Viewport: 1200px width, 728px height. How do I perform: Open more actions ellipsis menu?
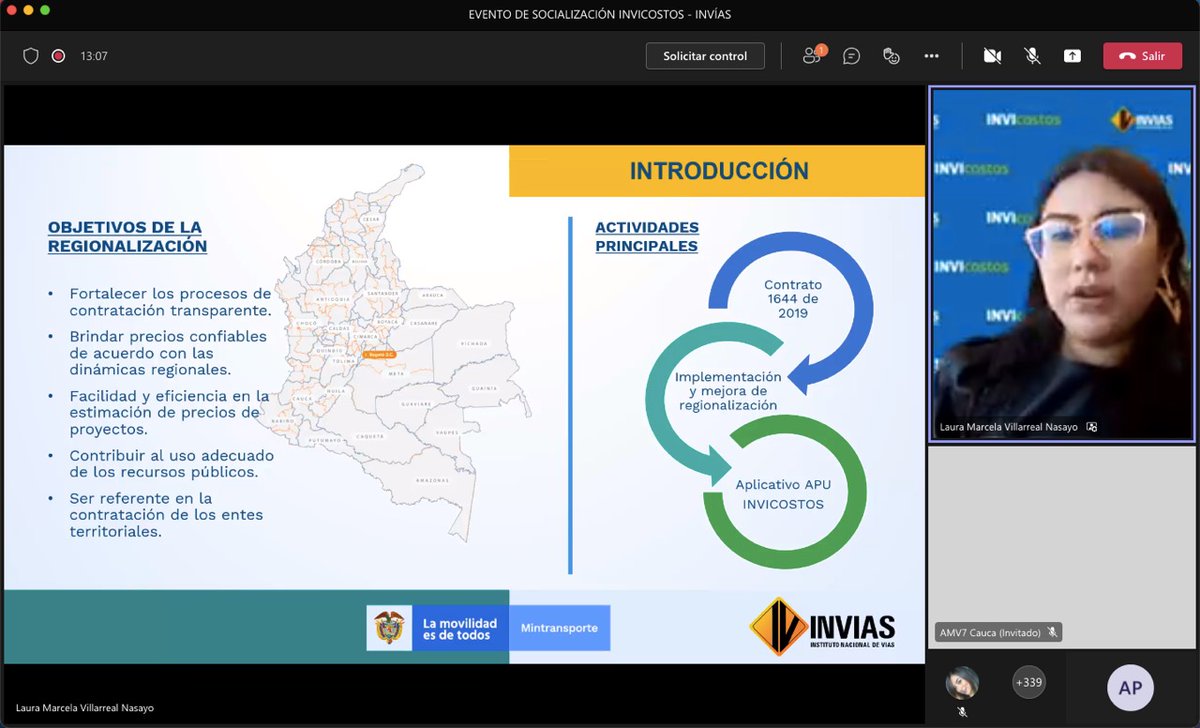tap(931, 56)
